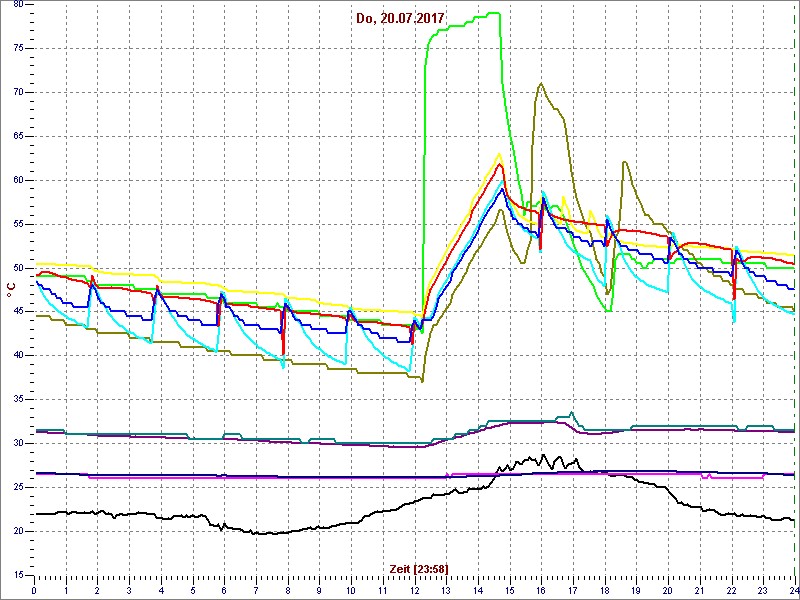Screen dimensions: 800x600
Task: Click hour 8 on the time axis
Action: click(288, 591)
